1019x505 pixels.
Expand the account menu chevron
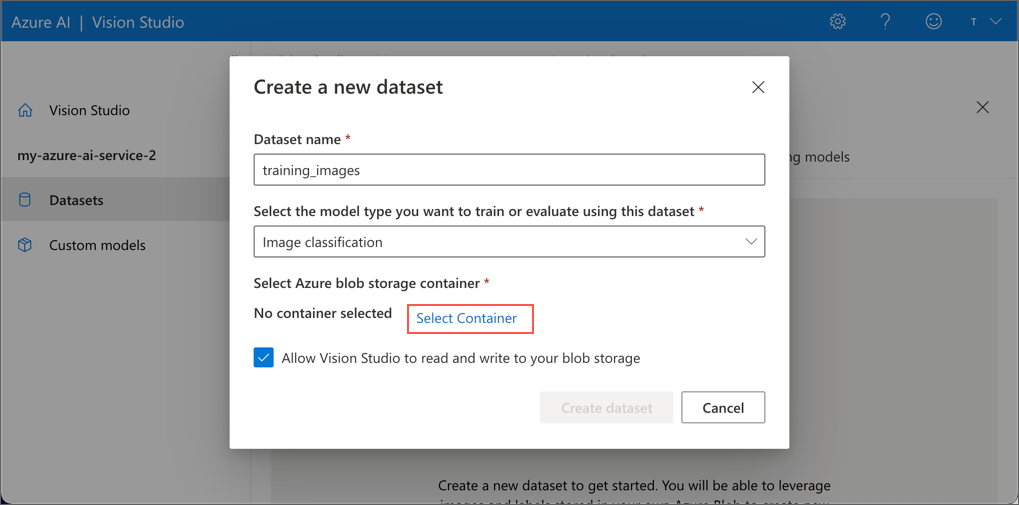coord(996,21)
